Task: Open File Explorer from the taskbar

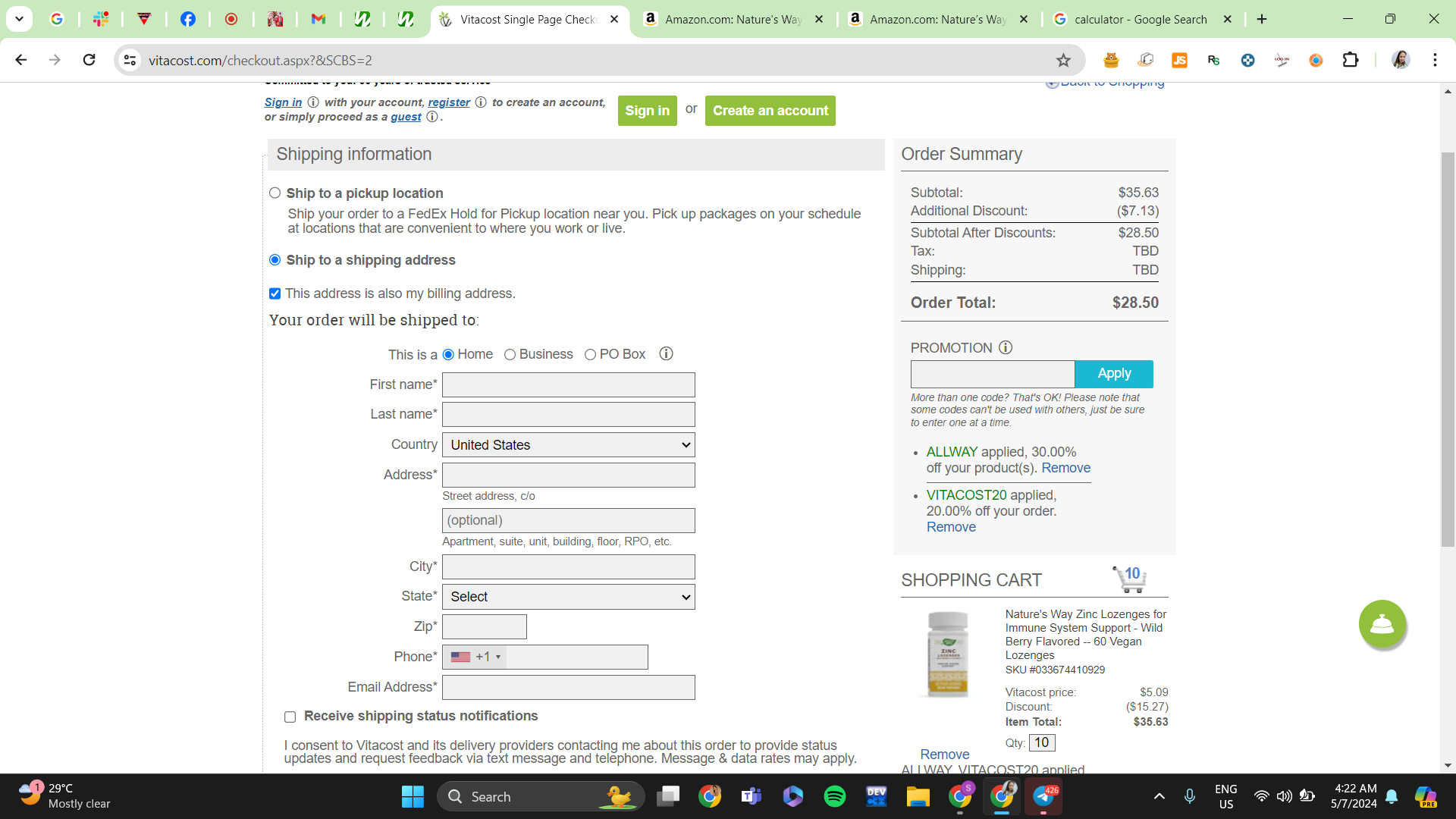Action: (x=918, y=796)
